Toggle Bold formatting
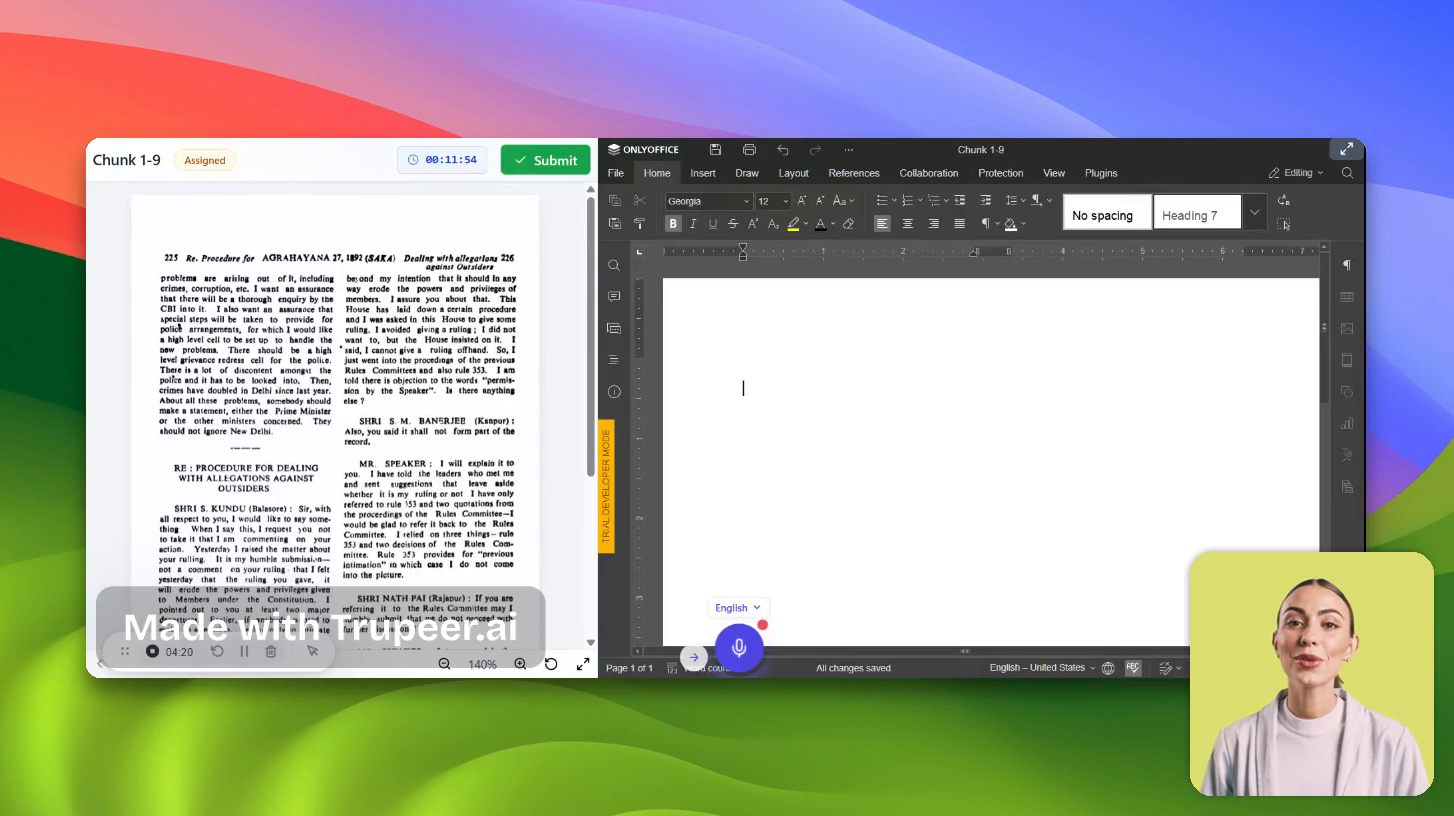The width and height of the screenshot is (1454, 816). pyautogui.click(x=673, y=224)
